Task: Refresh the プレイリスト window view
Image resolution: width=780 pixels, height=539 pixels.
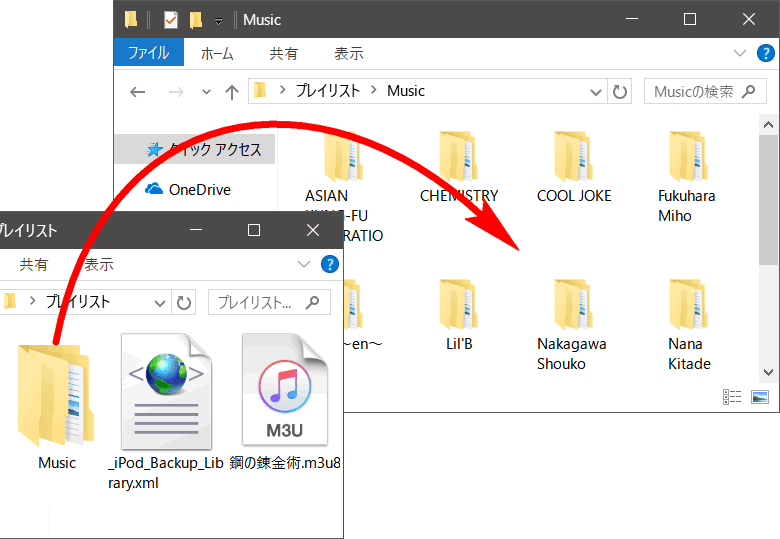Action: [184, 302]
